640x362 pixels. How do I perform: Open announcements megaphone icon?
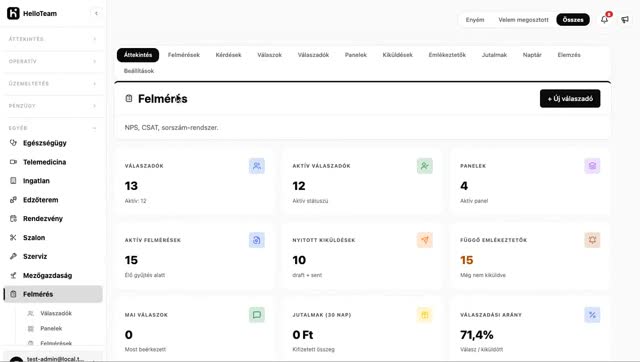625,19
